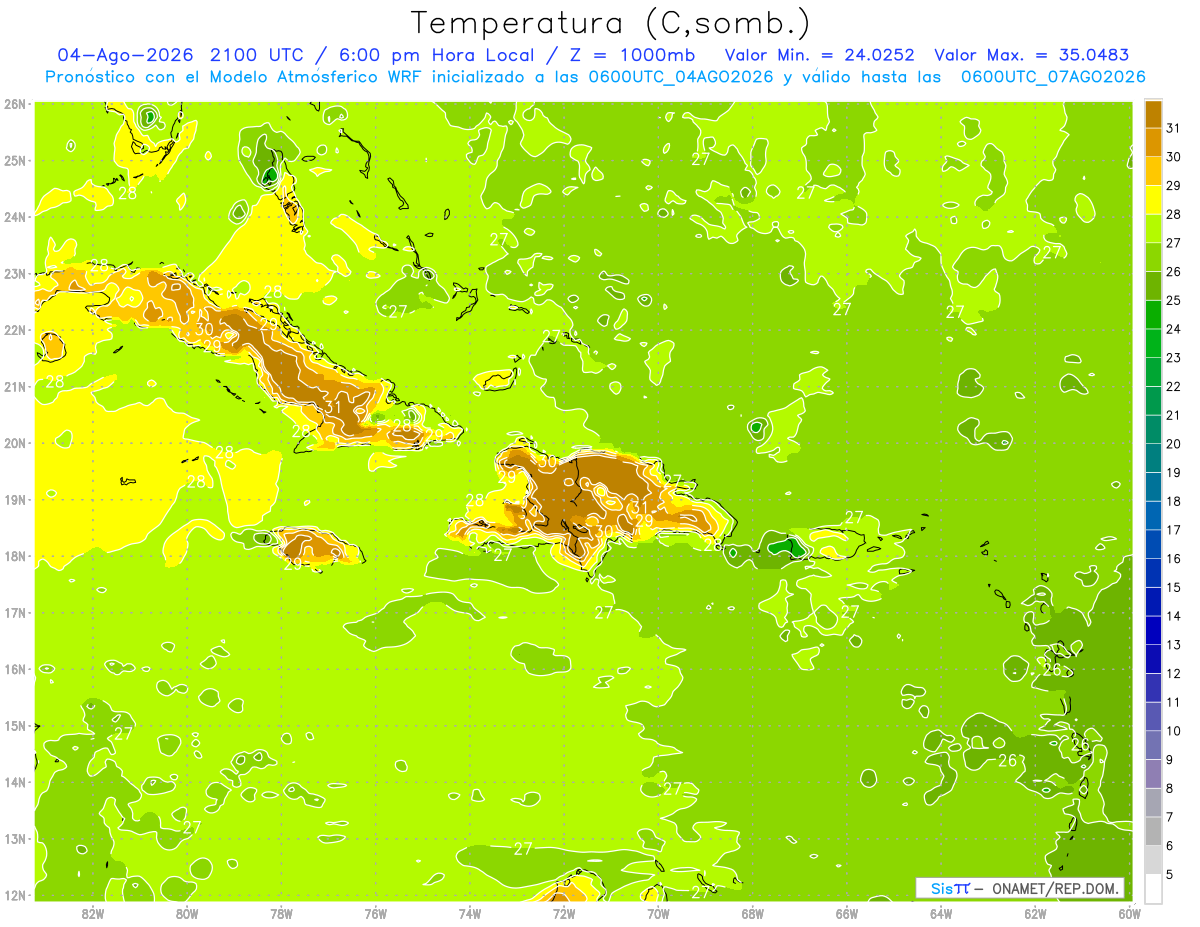Select the 78W longitude axis label

281,913
